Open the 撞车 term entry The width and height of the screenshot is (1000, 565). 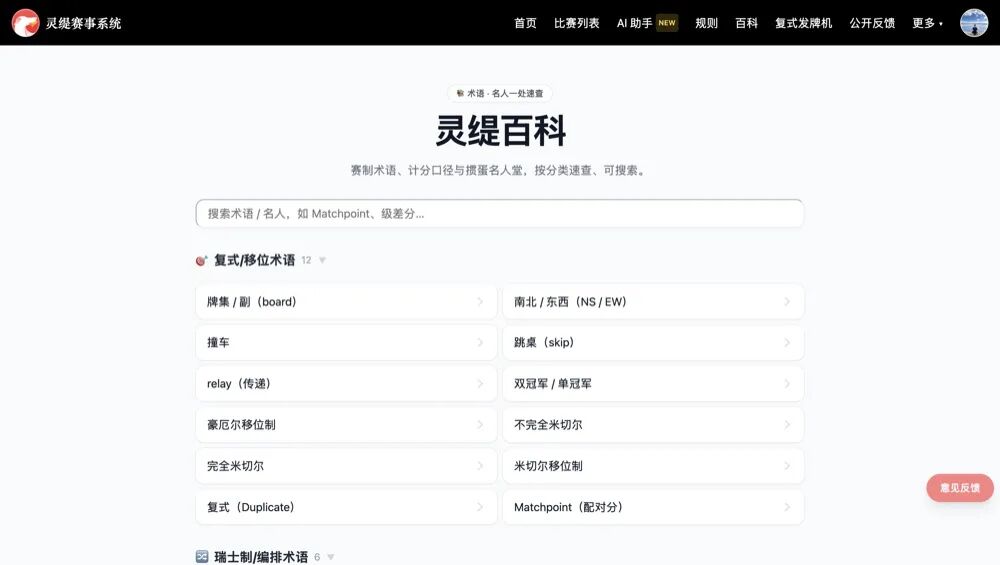(346, 342)
